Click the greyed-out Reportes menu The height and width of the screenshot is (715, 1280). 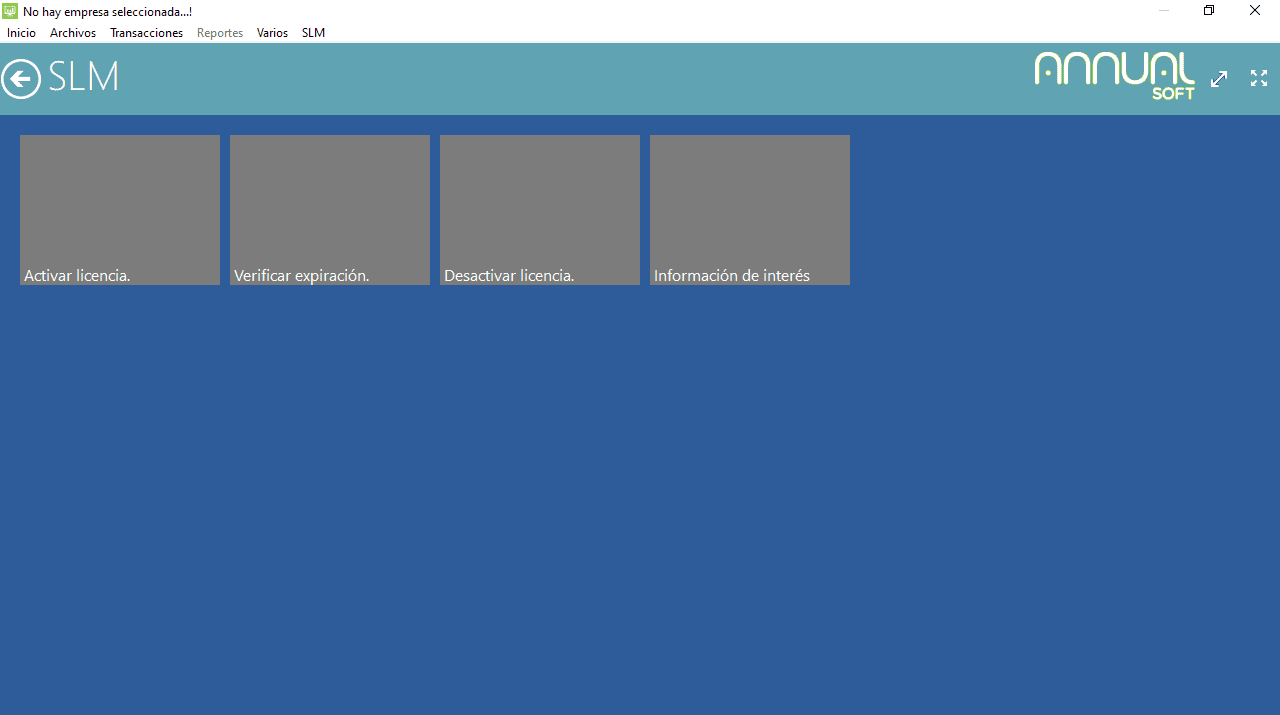coord(220,33)
